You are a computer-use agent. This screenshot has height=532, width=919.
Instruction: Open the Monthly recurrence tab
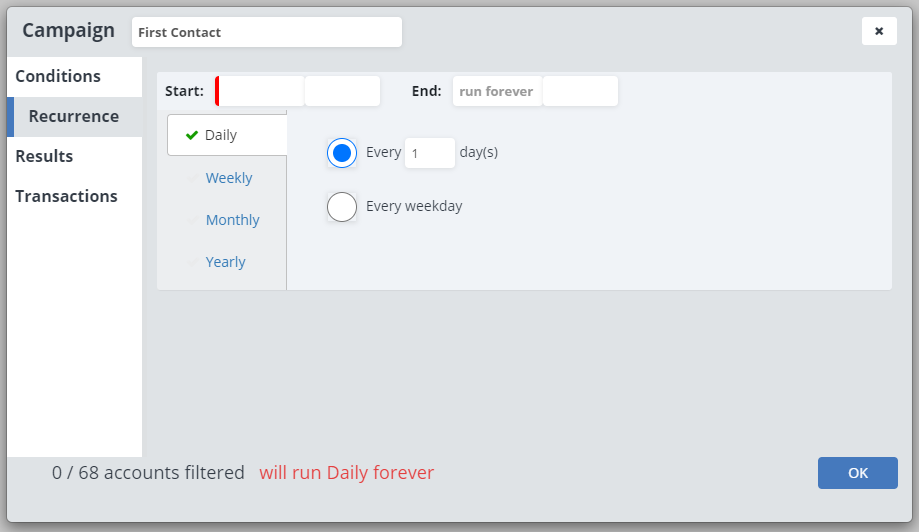pyautogui.click(x=232, y=220)
